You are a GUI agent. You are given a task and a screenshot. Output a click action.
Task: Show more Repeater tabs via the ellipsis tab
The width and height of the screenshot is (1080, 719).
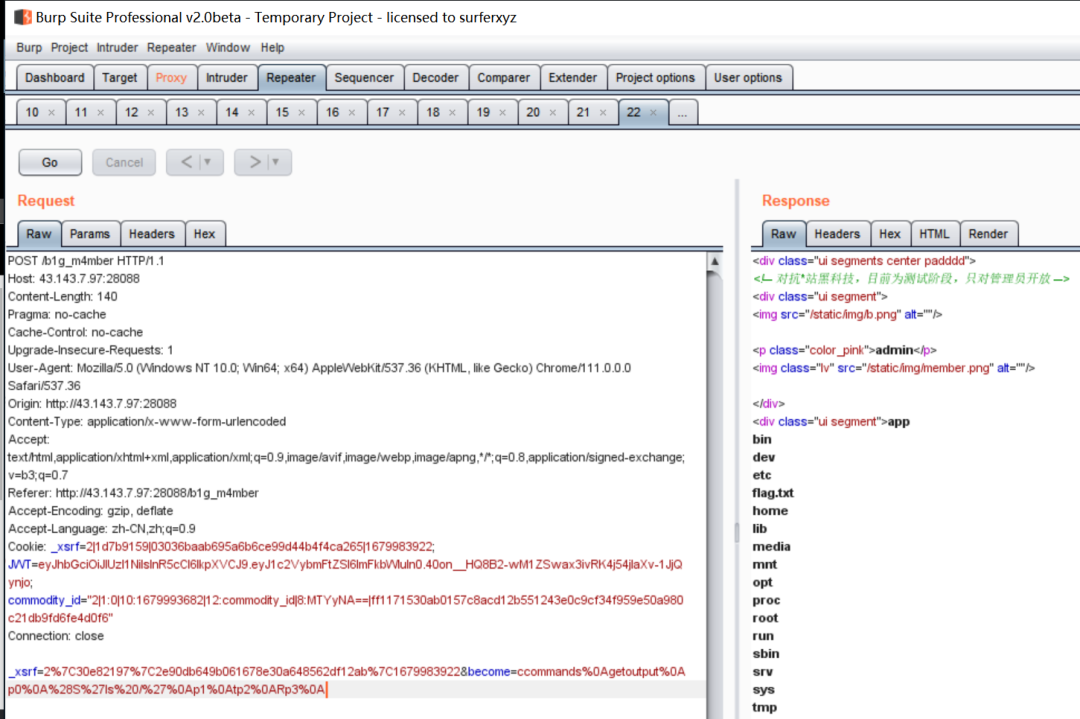(x=682, y=112)
